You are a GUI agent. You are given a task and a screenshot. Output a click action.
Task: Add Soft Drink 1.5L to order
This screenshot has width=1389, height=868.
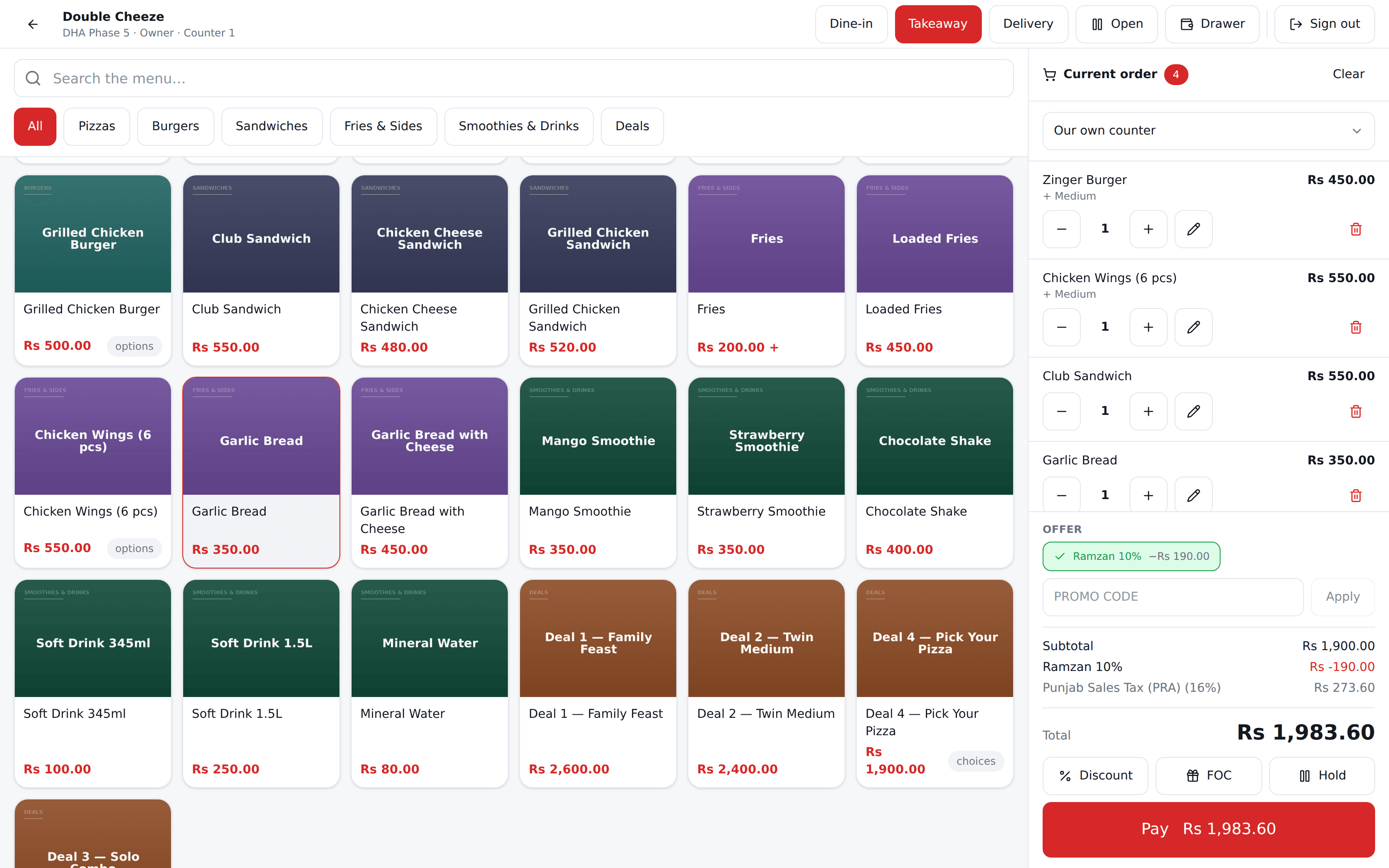point(261,683)
